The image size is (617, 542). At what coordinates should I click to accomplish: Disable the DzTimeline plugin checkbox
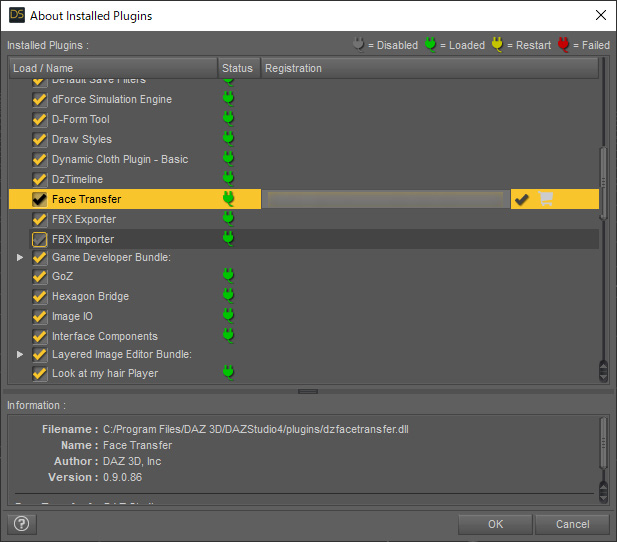[40, 179]
